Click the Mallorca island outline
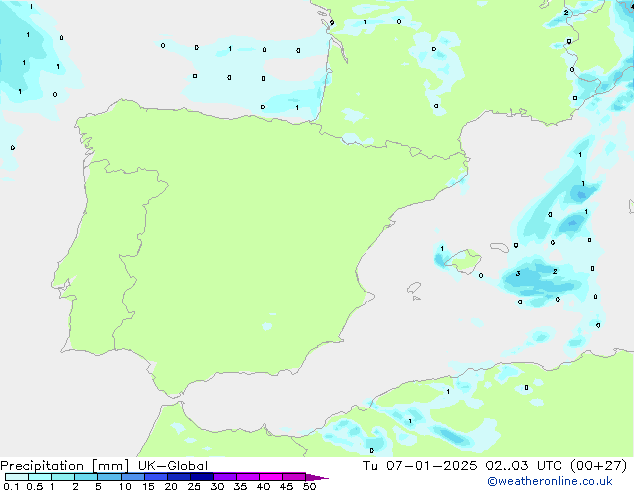Viewport: 634px width, 490px height. coord(463,261)
